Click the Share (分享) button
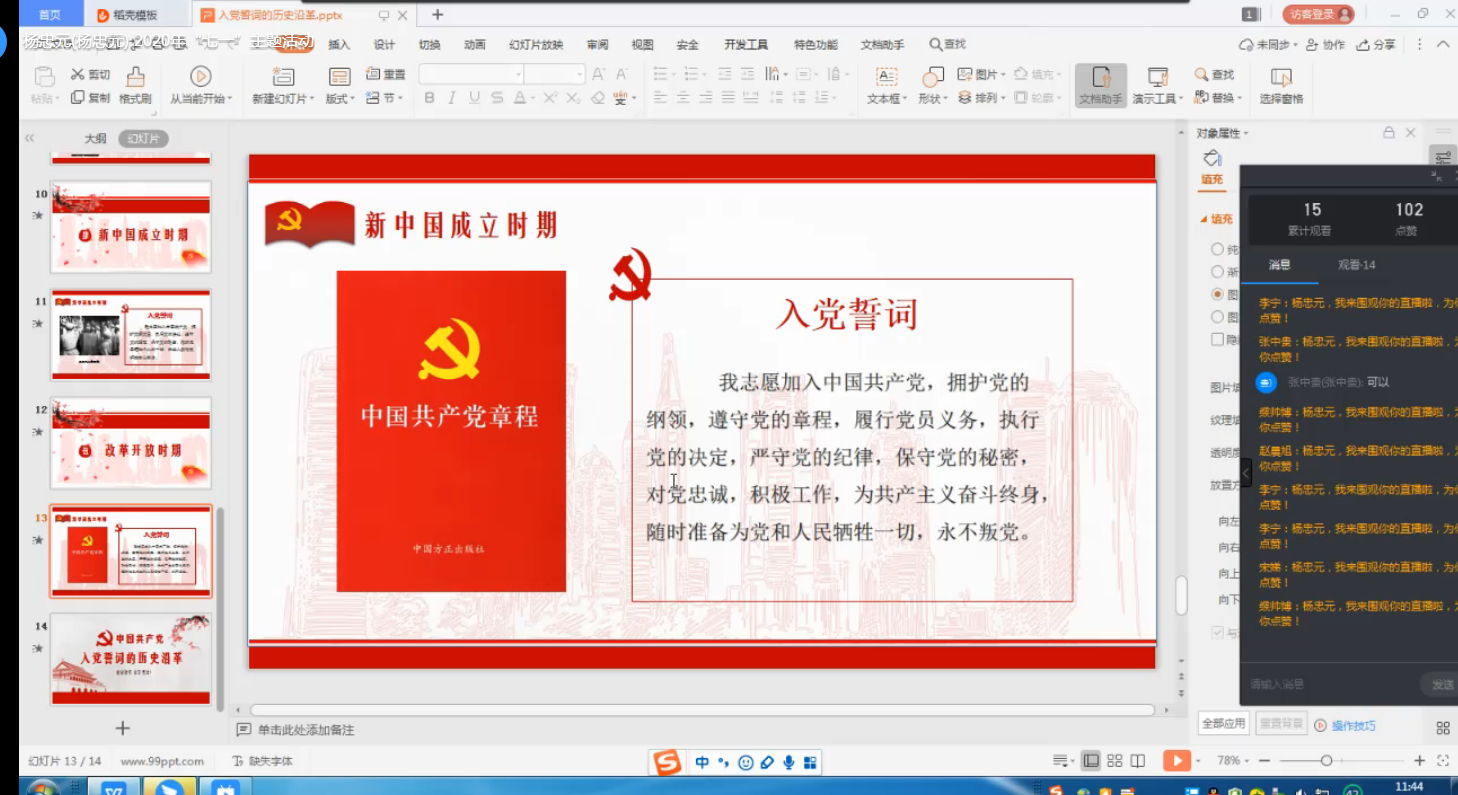The height and width of the screenshot is (795, 1458). tap(1376, 45)
